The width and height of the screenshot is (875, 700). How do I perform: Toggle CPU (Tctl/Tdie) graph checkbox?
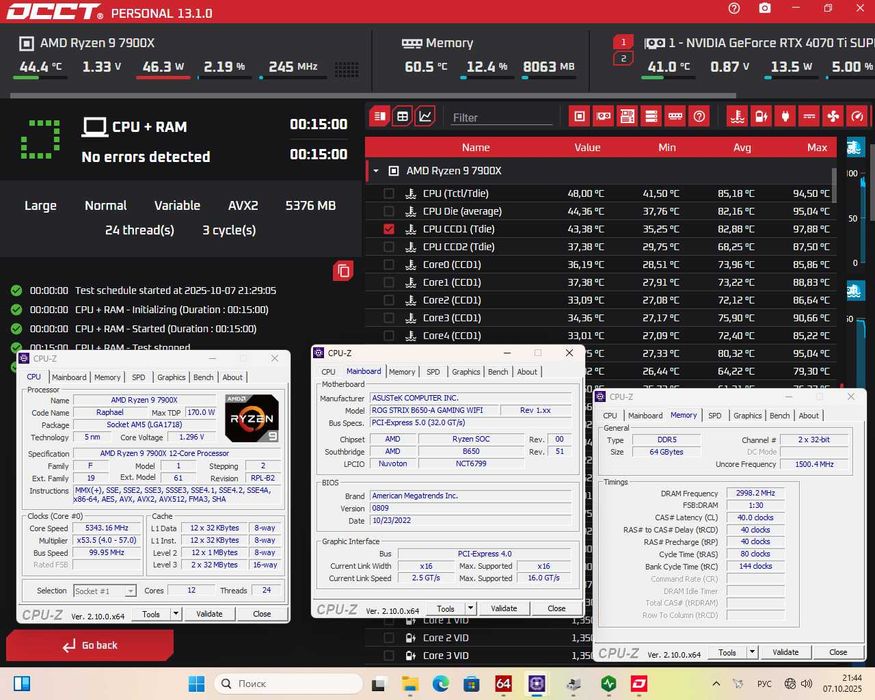click(x=389, y=193)
